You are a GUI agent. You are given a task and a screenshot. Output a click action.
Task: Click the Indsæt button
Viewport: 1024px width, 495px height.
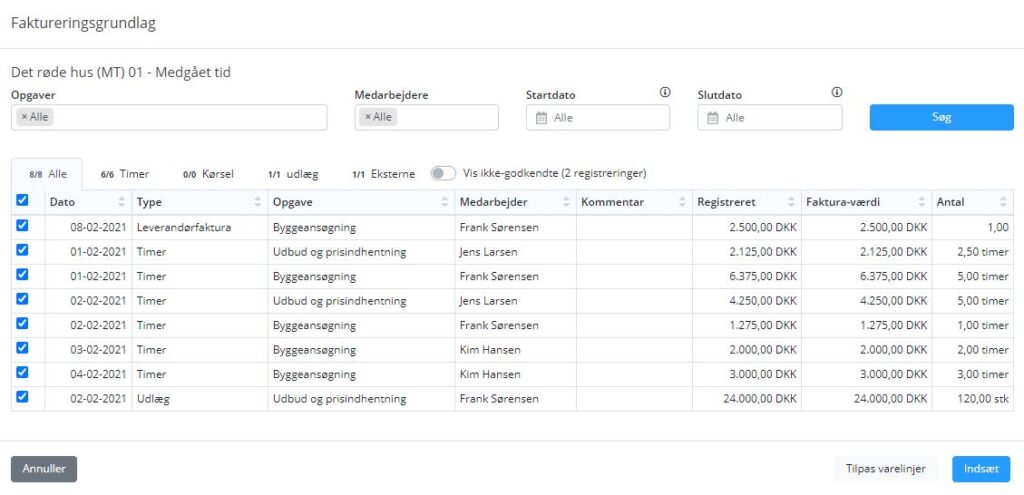(x=981, y=469)
